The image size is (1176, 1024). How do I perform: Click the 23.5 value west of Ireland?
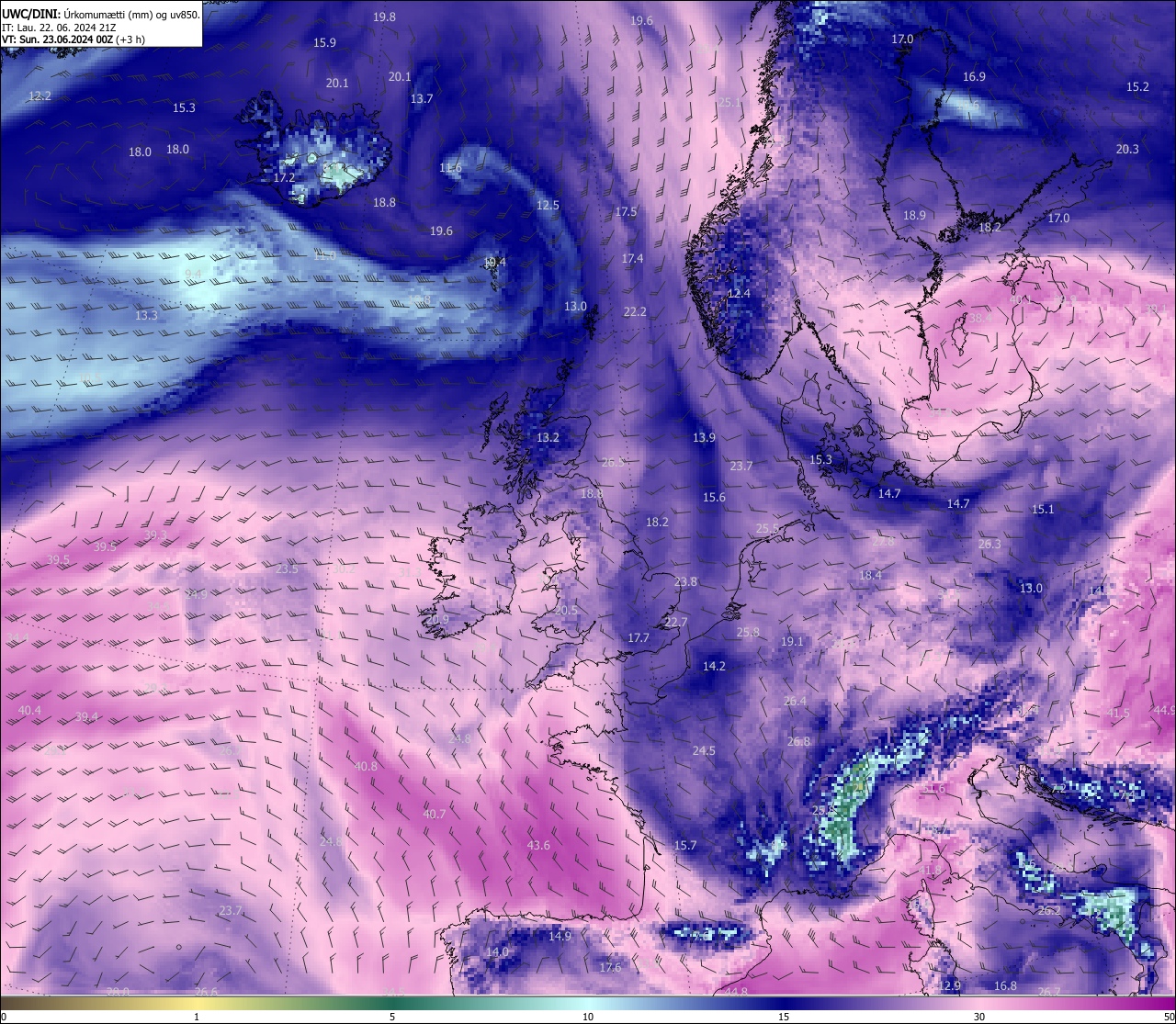point(287,569)
